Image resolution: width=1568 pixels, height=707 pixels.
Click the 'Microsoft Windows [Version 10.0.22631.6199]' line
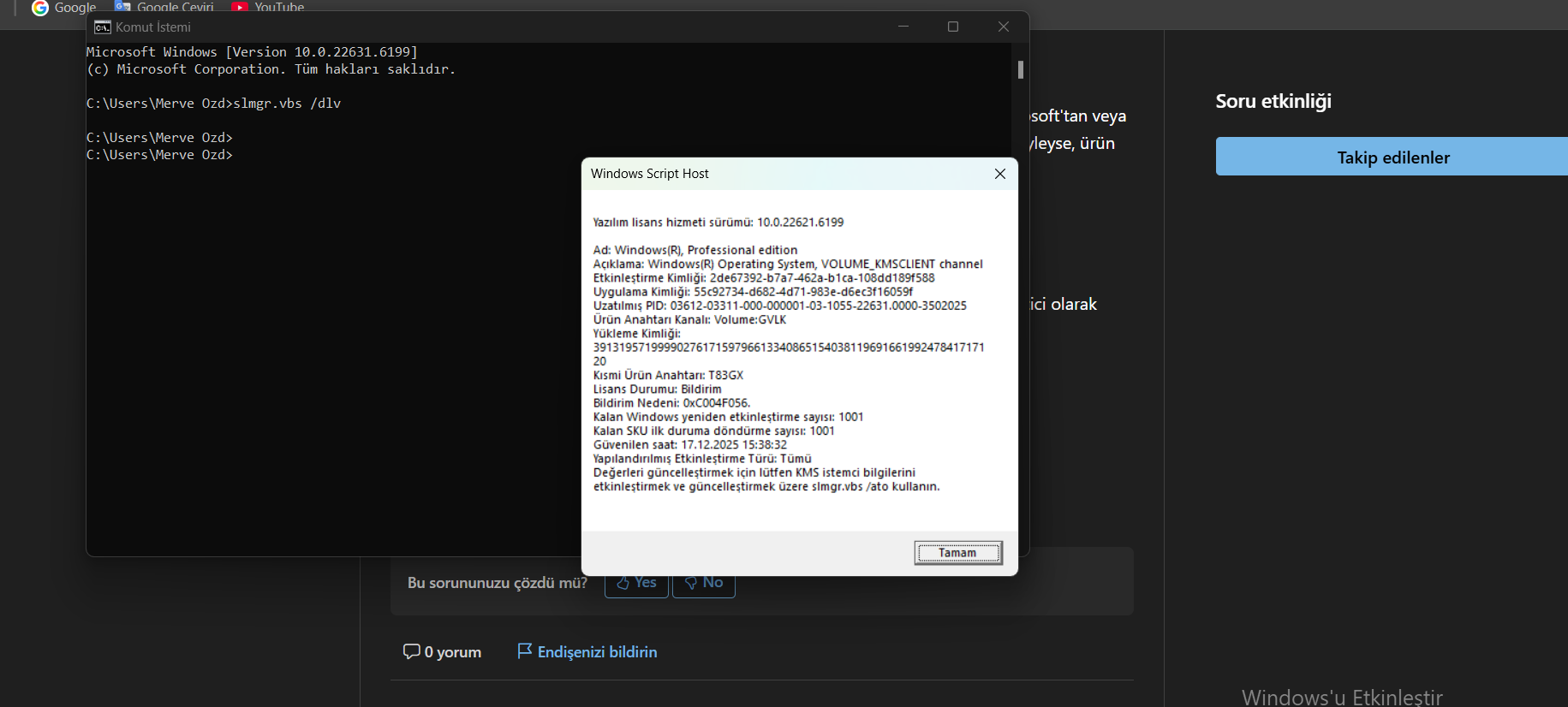[252, 52]
